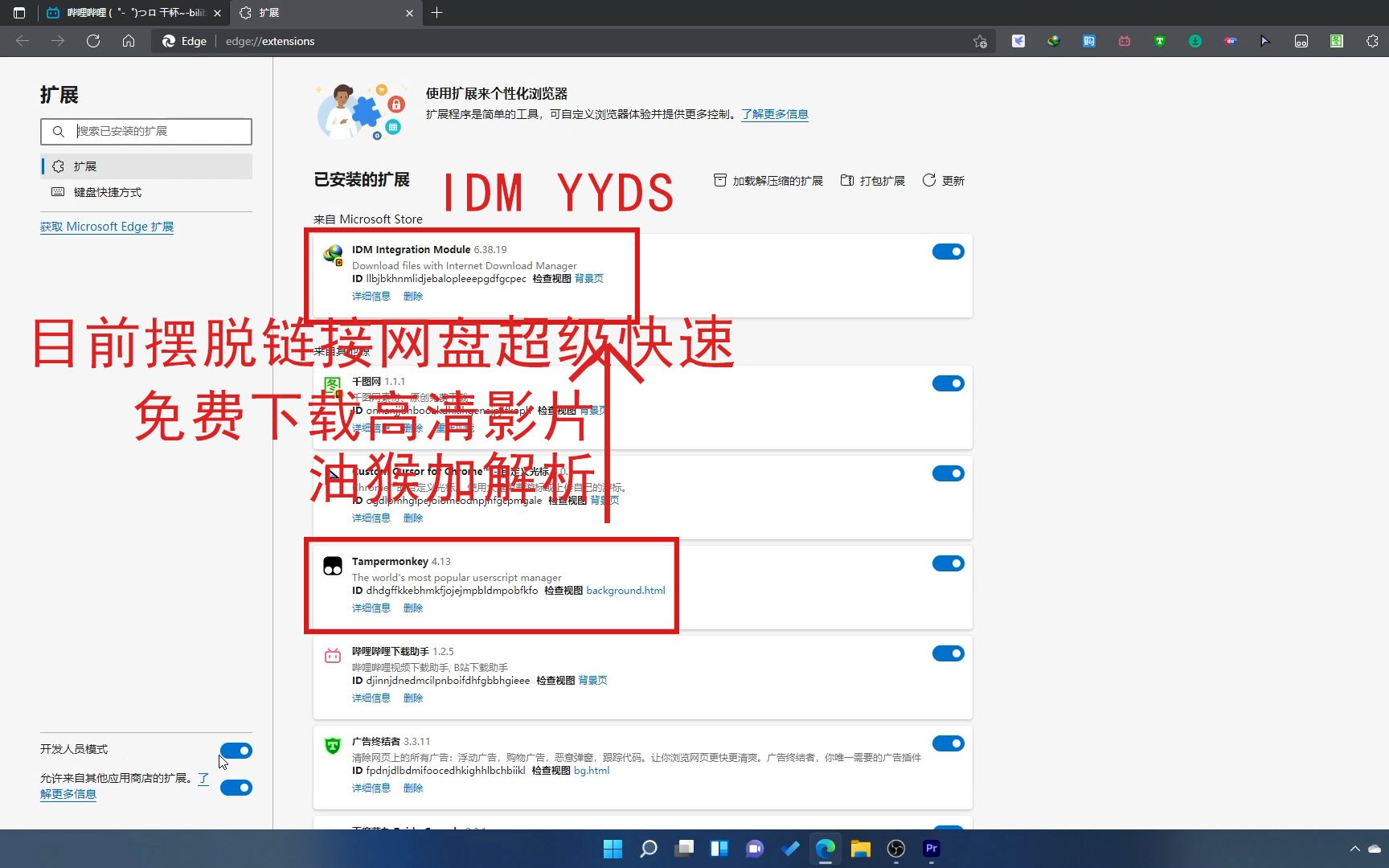Open the Baidu 'du' extension toolbar icon
Image resolution: width=1389 pixels, height=868 pixels.
1231,41
